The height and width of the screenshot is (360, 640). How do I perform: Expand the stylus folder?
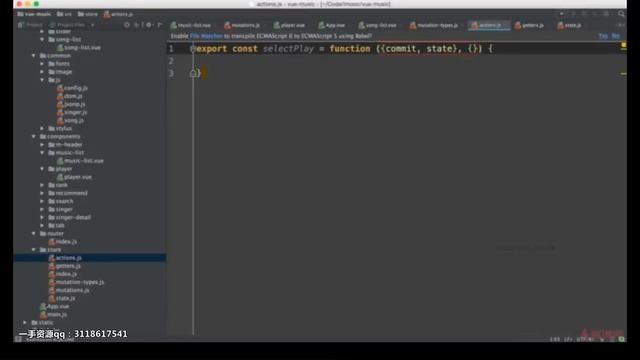[x=42, y=128]
